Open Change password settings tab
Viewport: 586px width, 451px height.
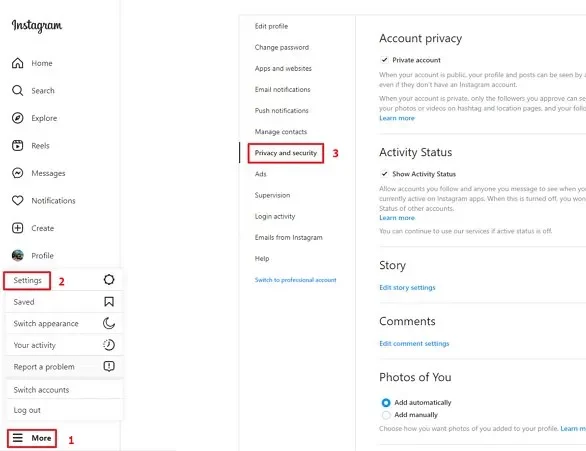282,47
